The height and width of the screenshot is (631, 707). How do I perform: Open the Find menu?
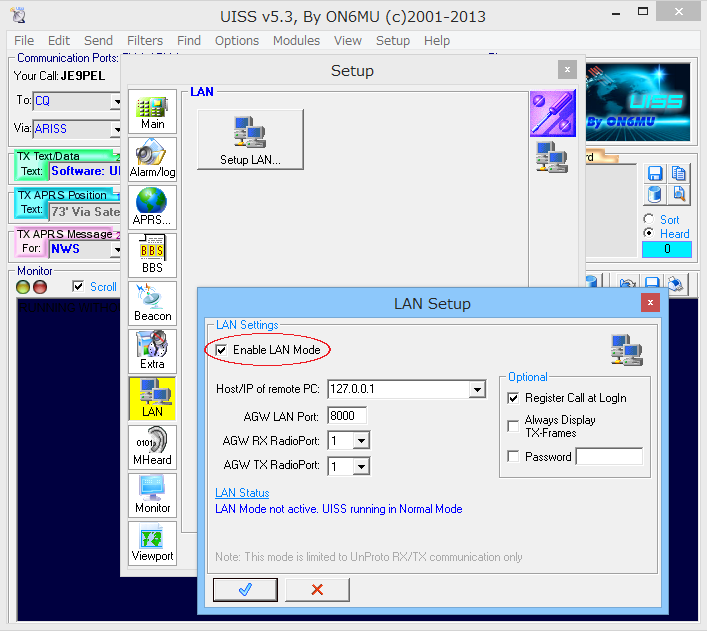click(188, 41)
